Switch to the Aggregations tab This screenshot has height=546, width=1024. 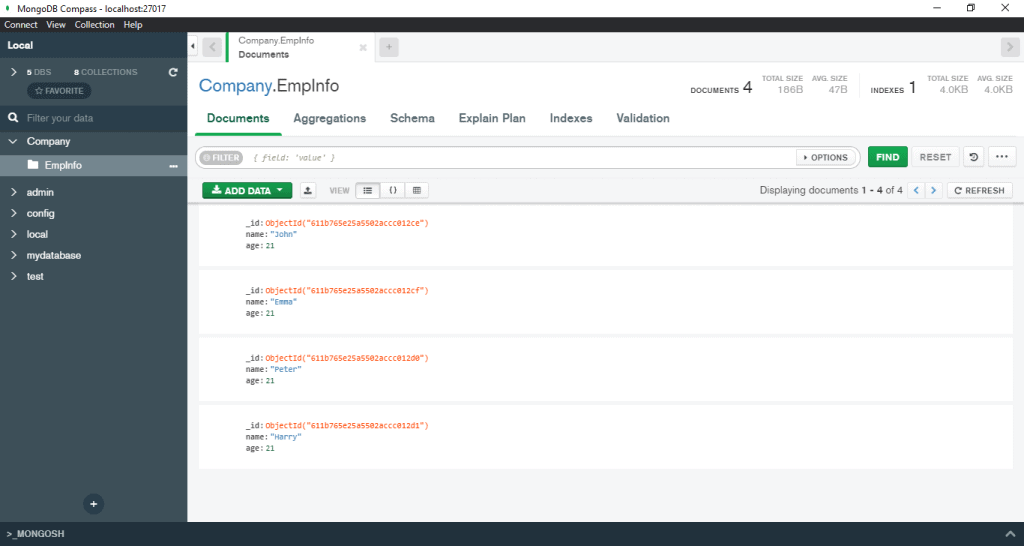click(329, 118)
